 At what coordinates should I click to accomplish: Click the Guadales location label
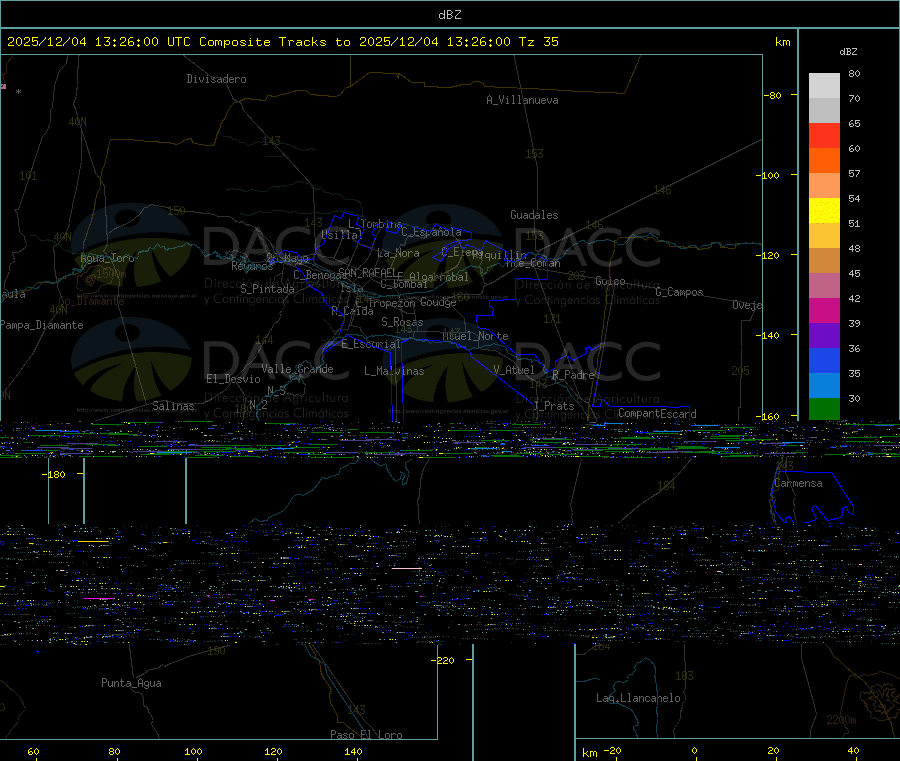534,215
